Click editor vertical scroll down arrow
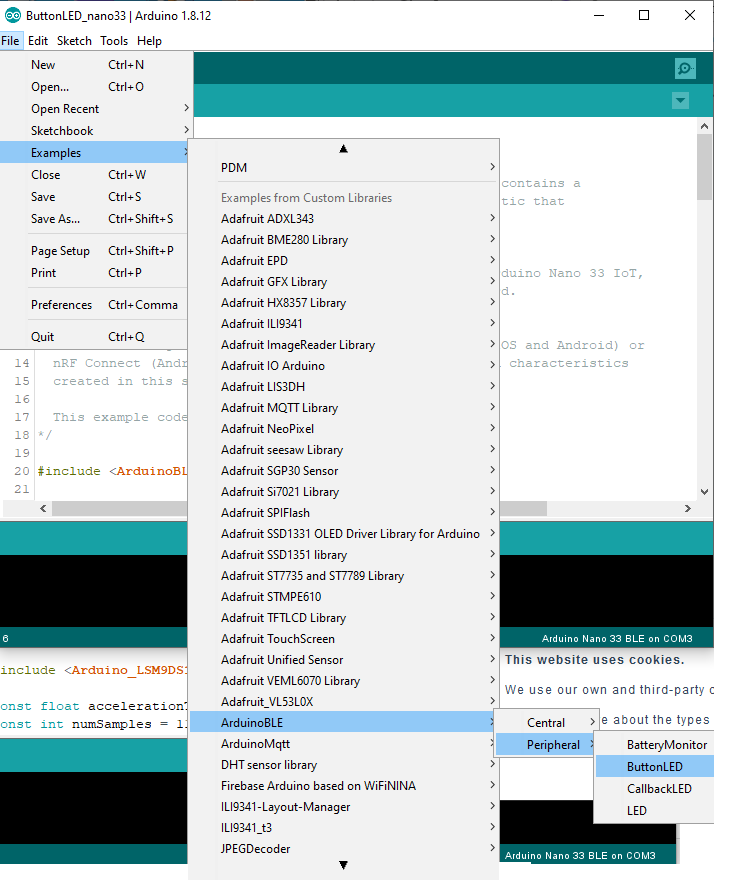 pyautogui.click(x=704, y=491)
